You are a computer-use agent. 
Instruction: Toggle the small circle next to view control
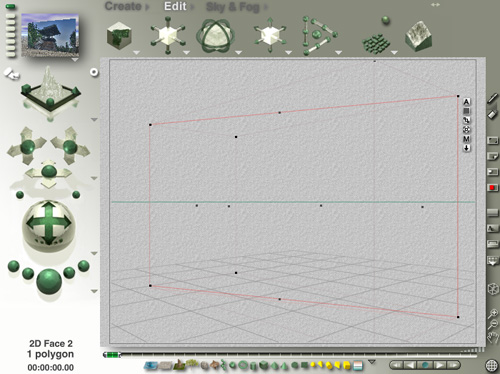pyautogui.click(x=94, y=72)
